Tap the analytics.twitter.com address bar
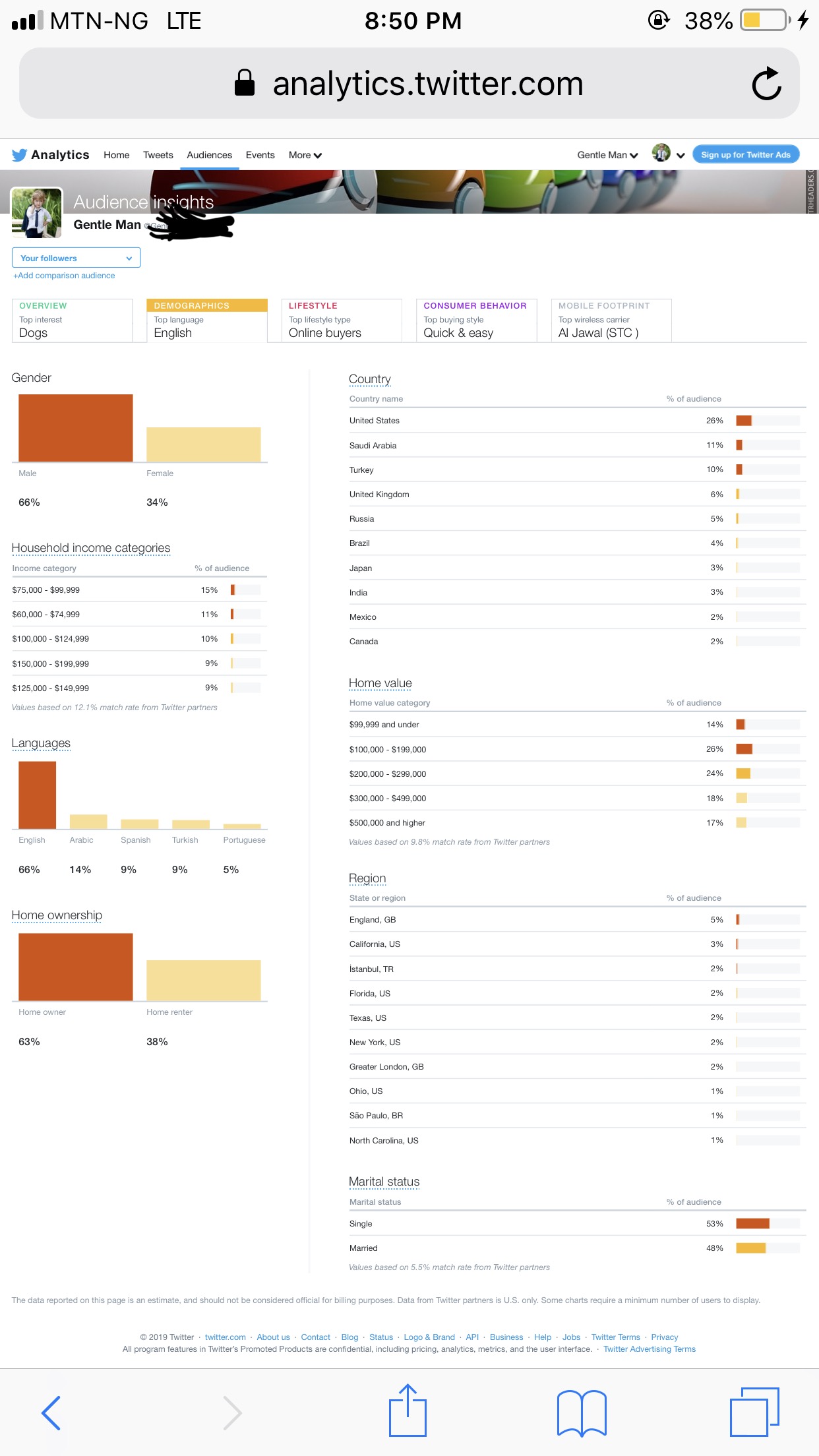The image size is (819, 1456). pos(409,83)
